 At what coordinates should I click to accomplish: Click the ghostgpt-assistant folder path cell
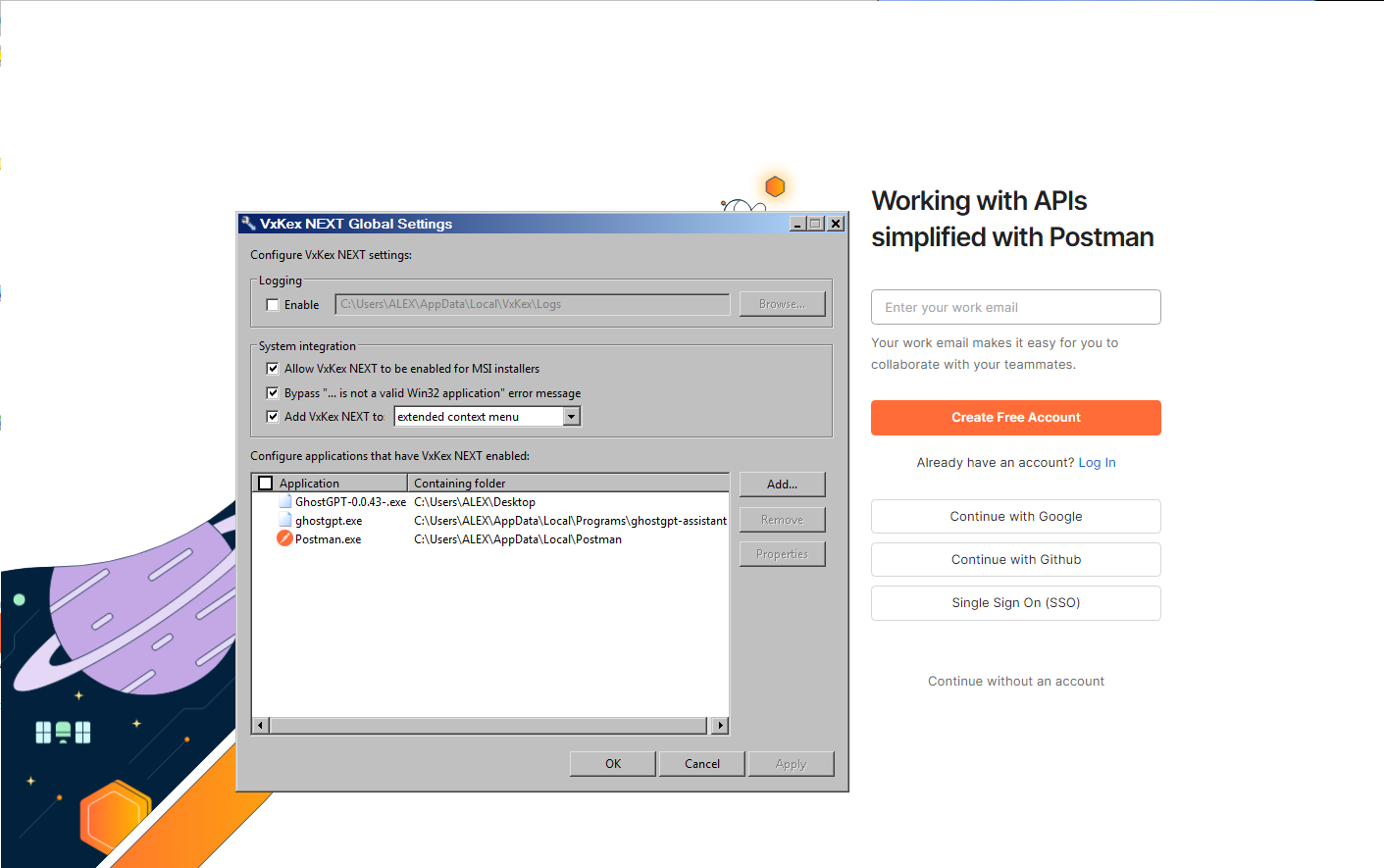tap(571, 521)
